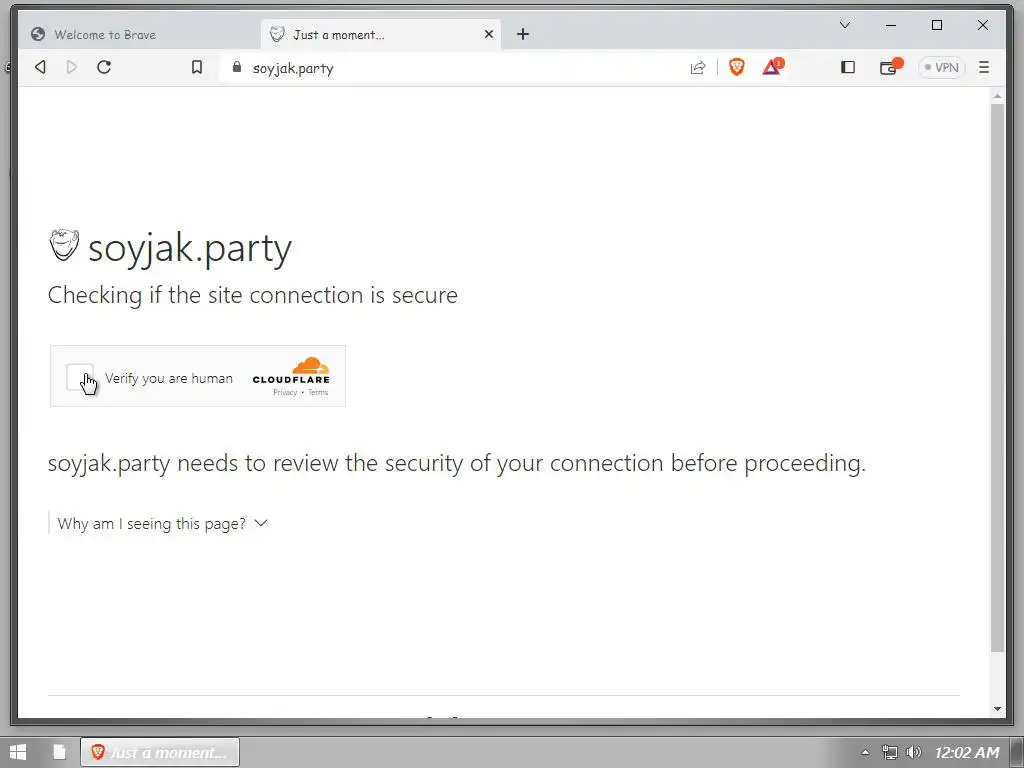The width and height of the screenshot is (1024, 768).
Task: Check the Verify you are human box
Action: point(80,377)
